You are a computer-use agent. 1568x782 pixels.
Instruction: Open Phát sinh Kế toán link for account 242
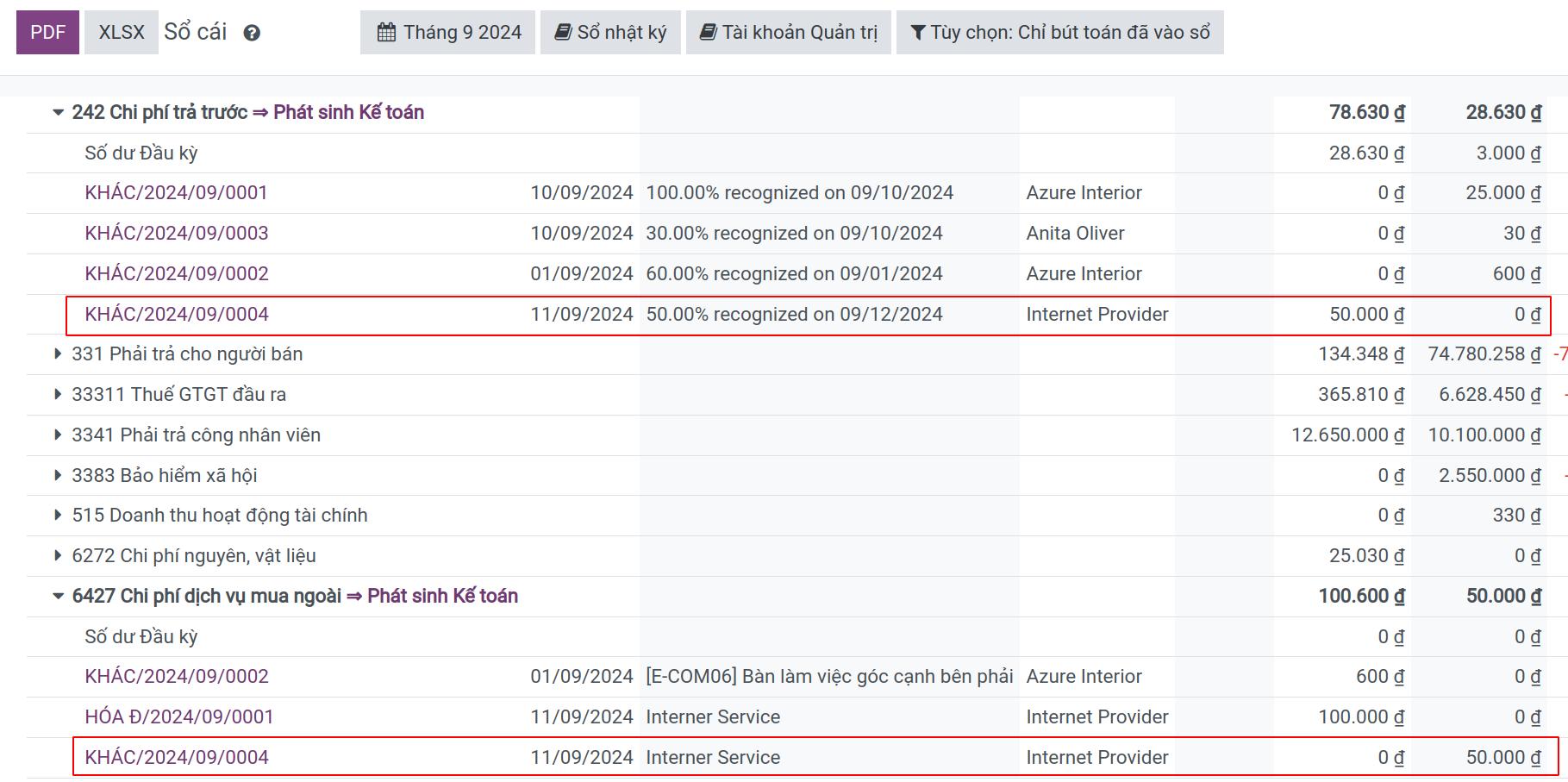[338, 113]
